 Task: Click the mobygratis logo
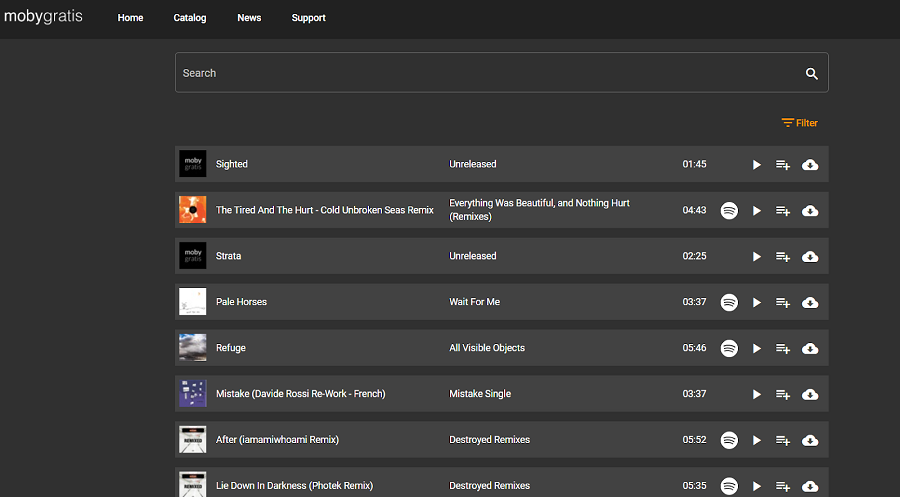click(44, 17)
